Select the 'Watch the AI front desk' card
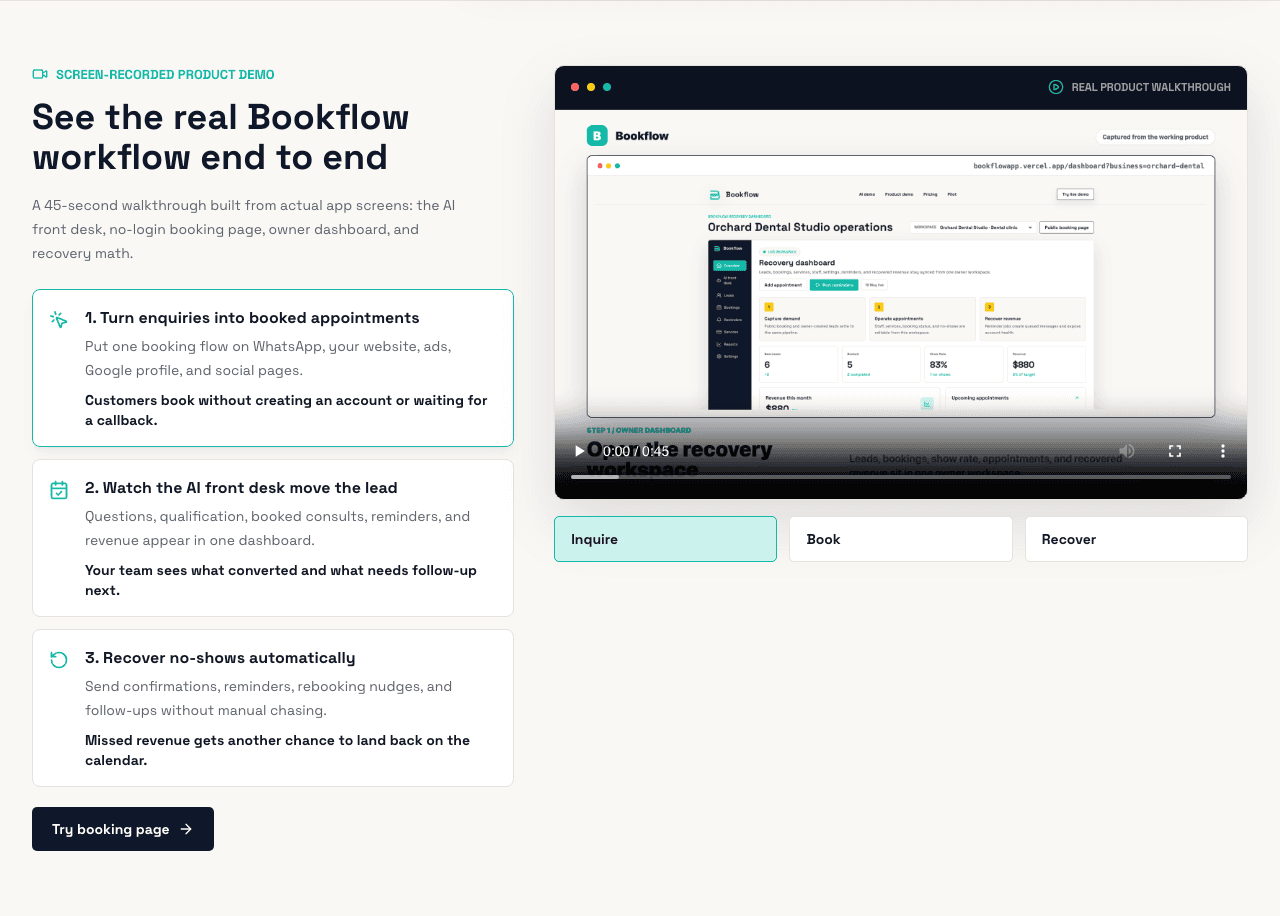 click(x=273, y=538)
